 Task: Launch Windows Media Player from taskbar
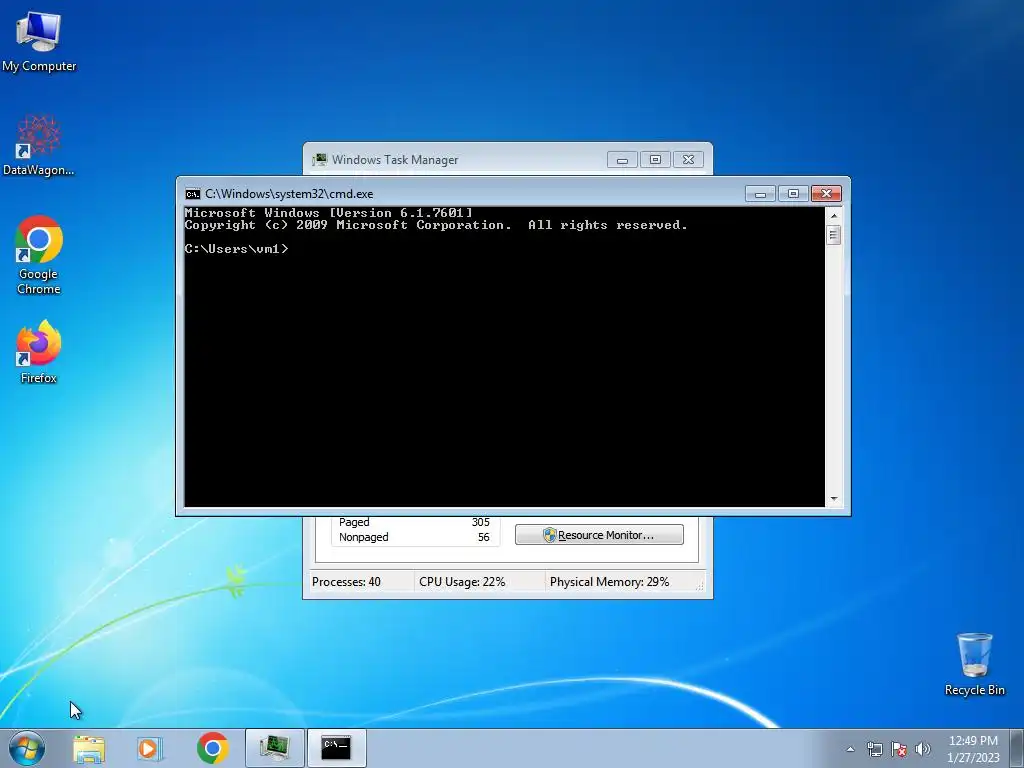(150, 748)
